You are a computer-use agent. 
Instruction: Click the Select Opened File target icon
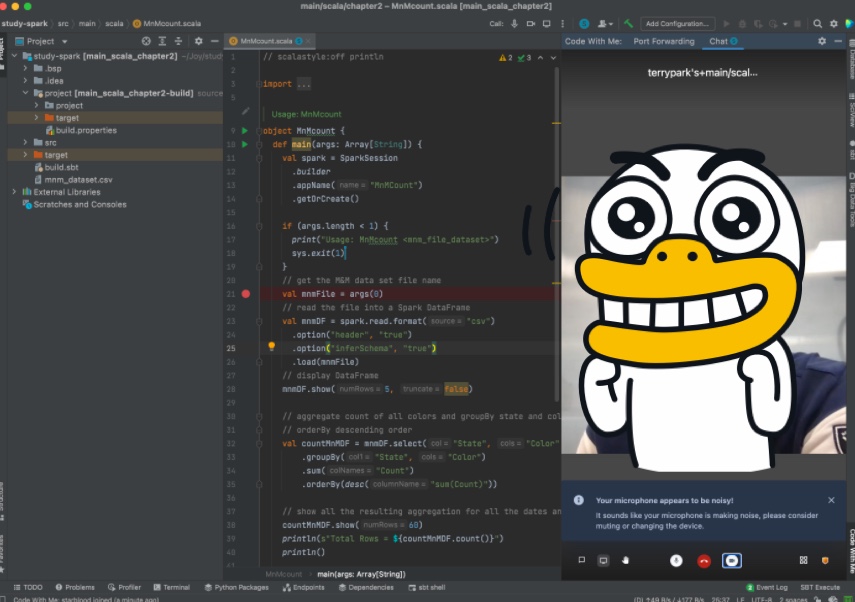click(x=146, y=41)
